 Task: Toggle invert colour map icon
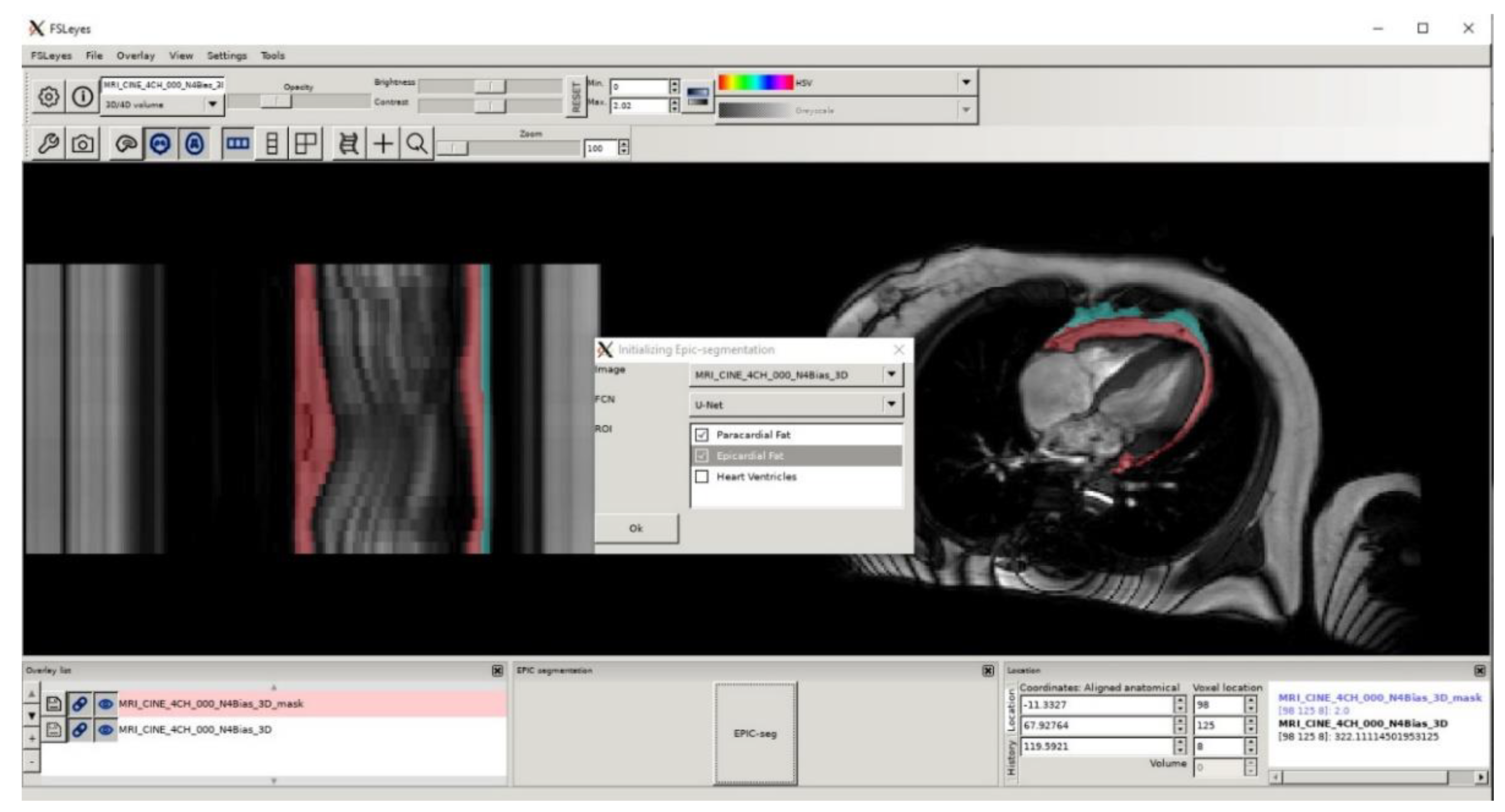pos(698,96)
